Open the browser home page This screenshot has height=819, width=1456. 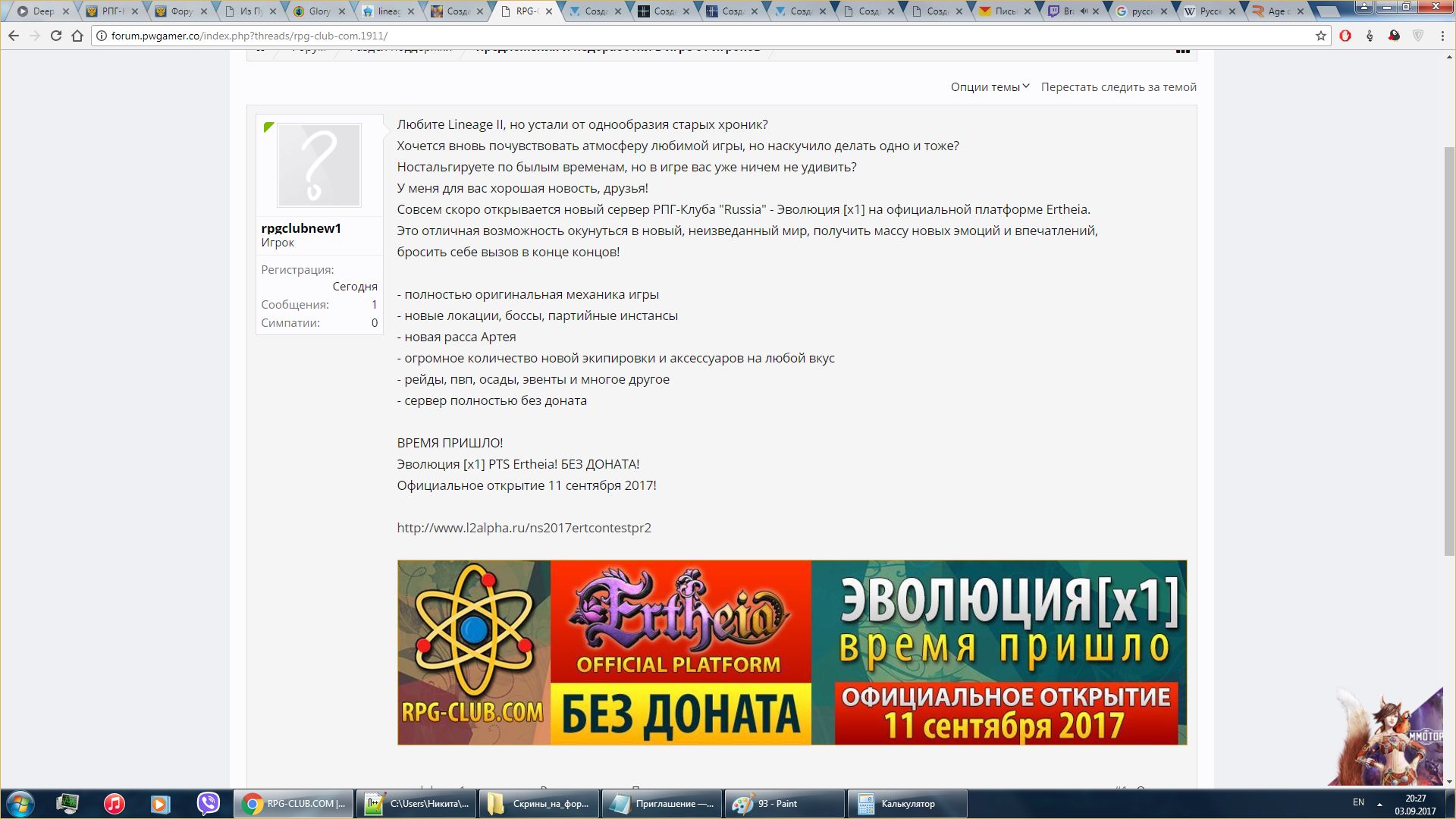point(77,36)
